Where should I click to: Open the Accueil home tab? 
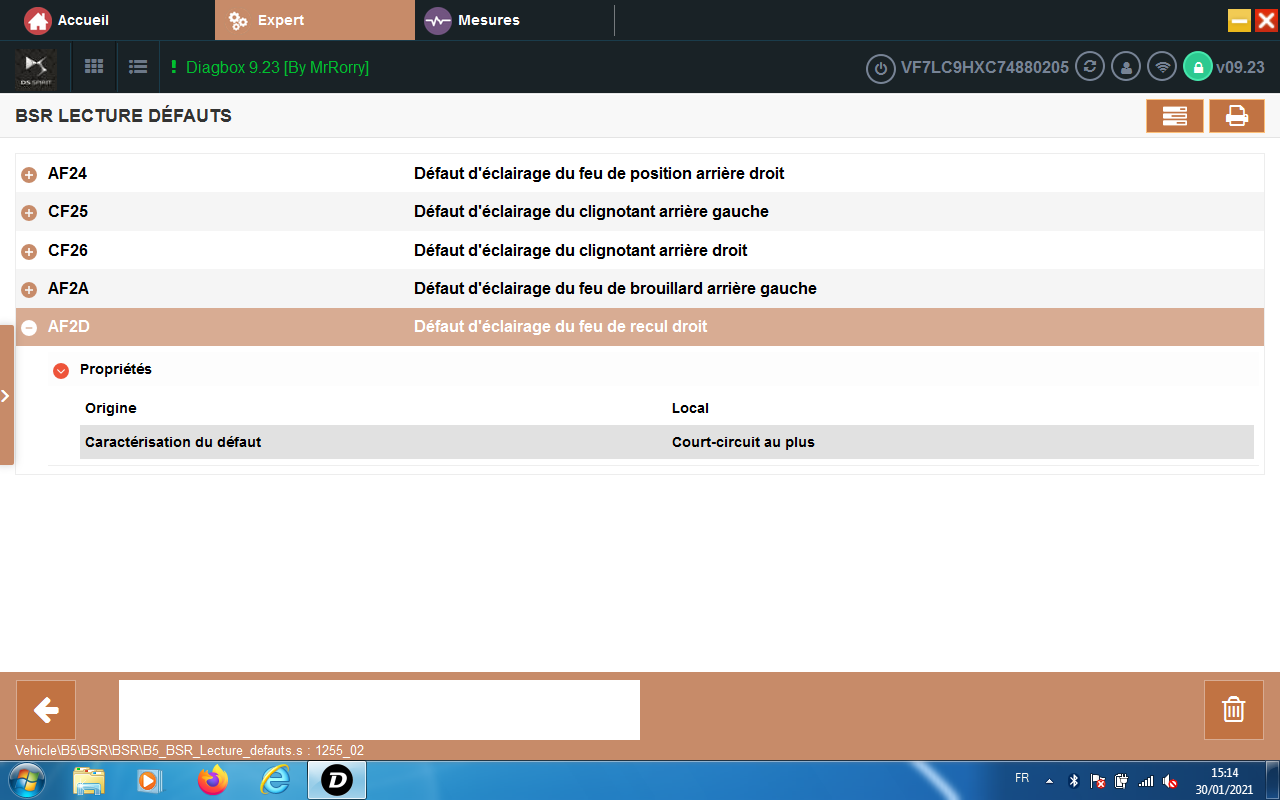[x=67, y=20]
